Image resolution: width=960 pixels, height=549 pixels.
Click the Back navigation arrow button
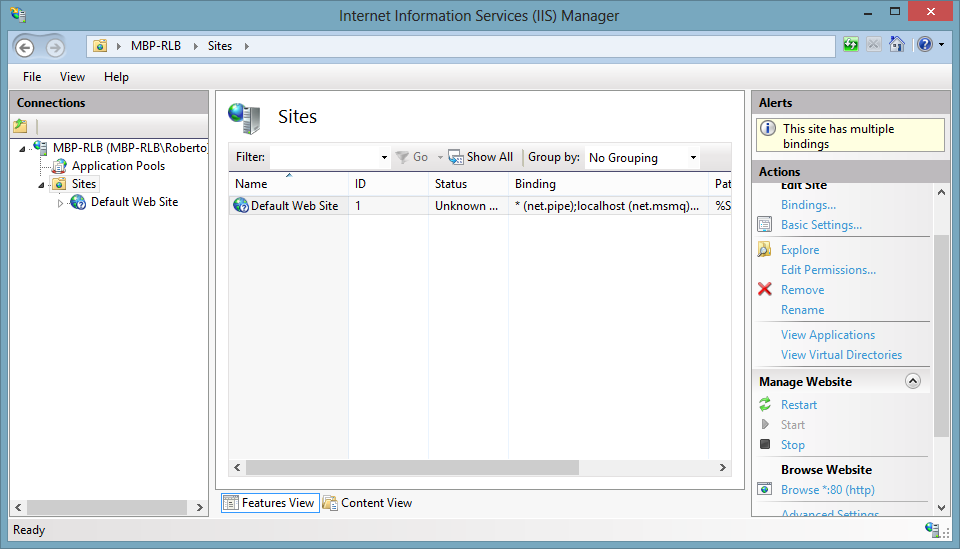[25, 47]
